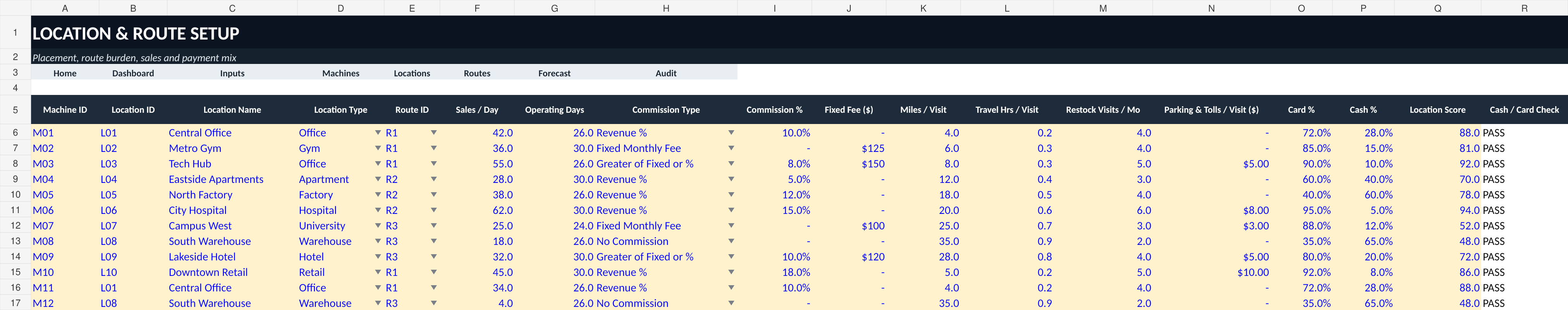Click the Location Score column header cell

click(x=1437, y=110)
